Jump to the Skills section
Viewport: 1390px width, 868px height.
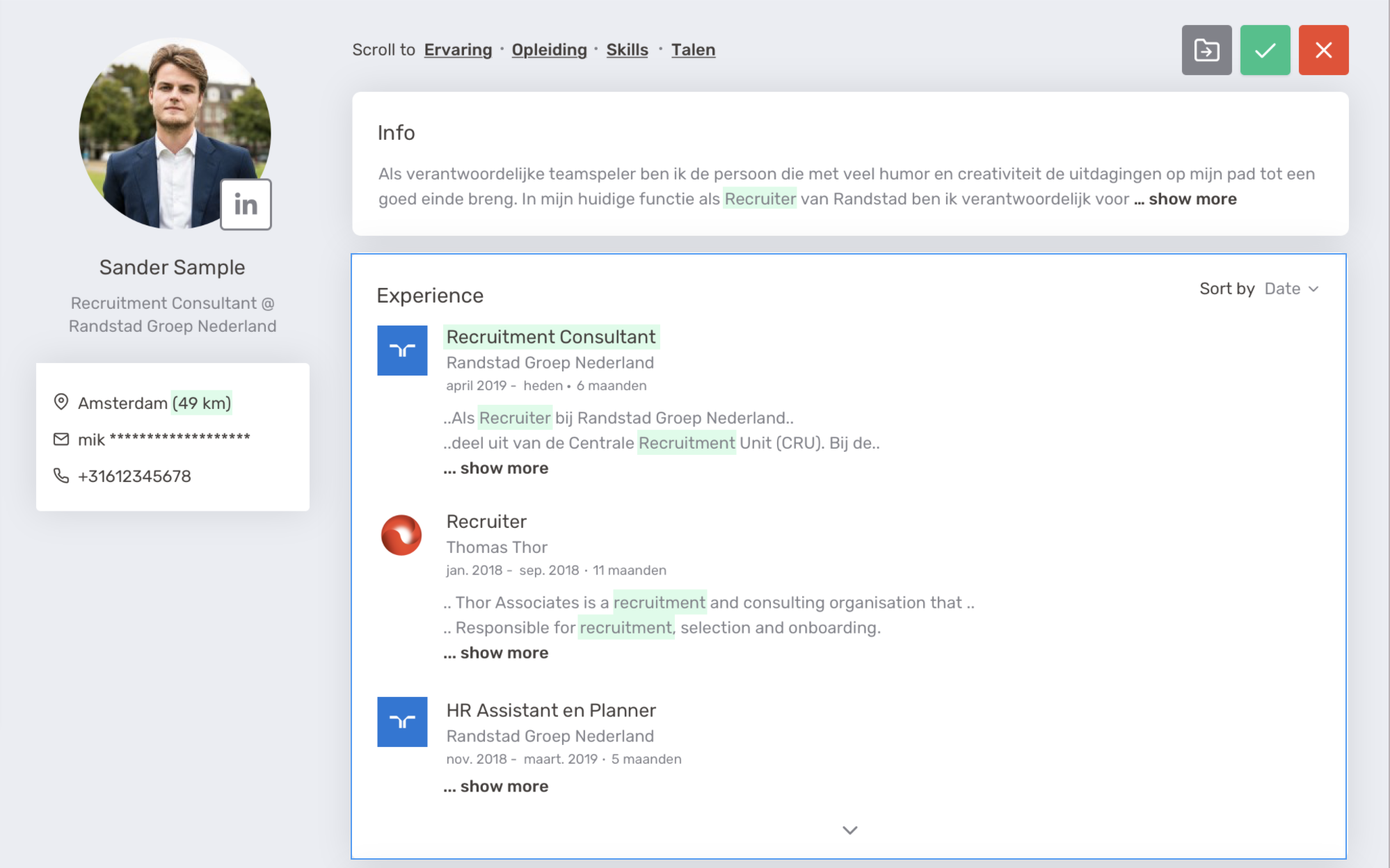pyautogui.click(x=626, y=49)
